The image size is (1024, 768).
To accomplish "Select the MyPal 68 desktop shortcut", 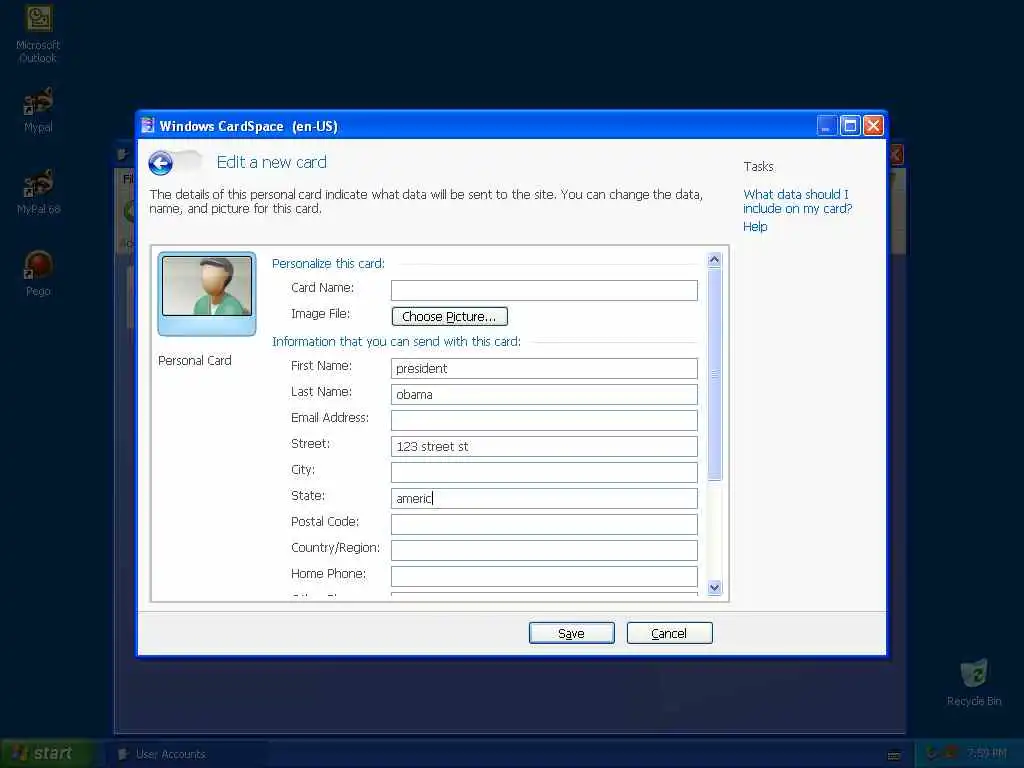I will tap(39, 191).
